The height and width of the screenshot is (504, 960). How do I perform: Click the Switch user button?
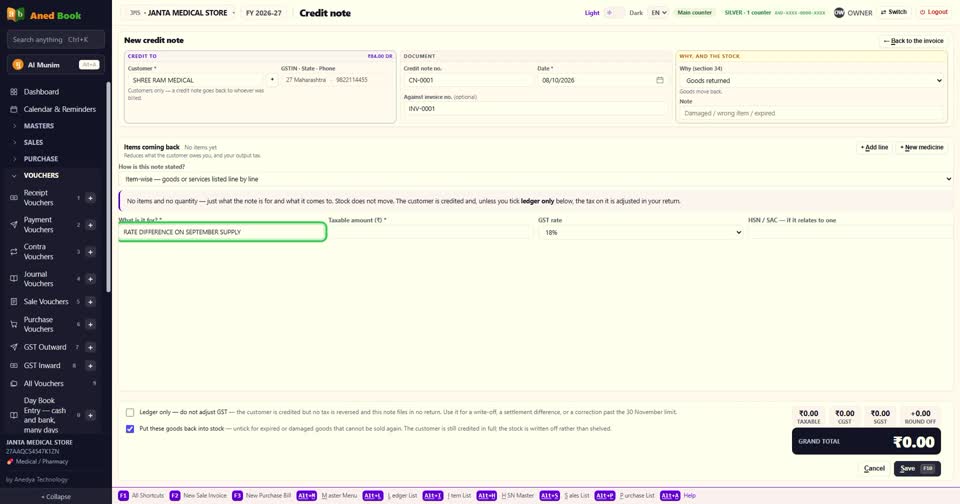894,12
